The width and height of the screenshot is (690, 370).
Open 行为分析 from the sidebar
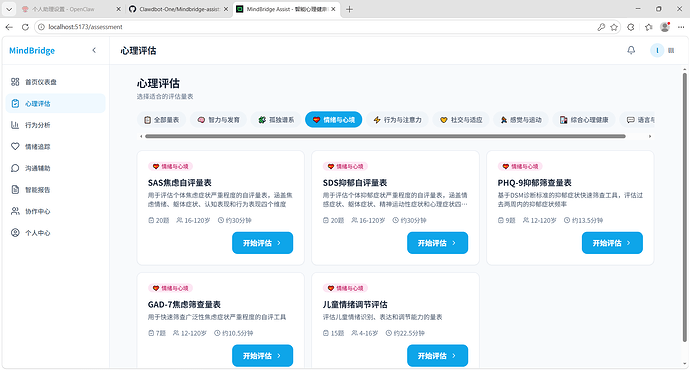click(x=55, y=125)
